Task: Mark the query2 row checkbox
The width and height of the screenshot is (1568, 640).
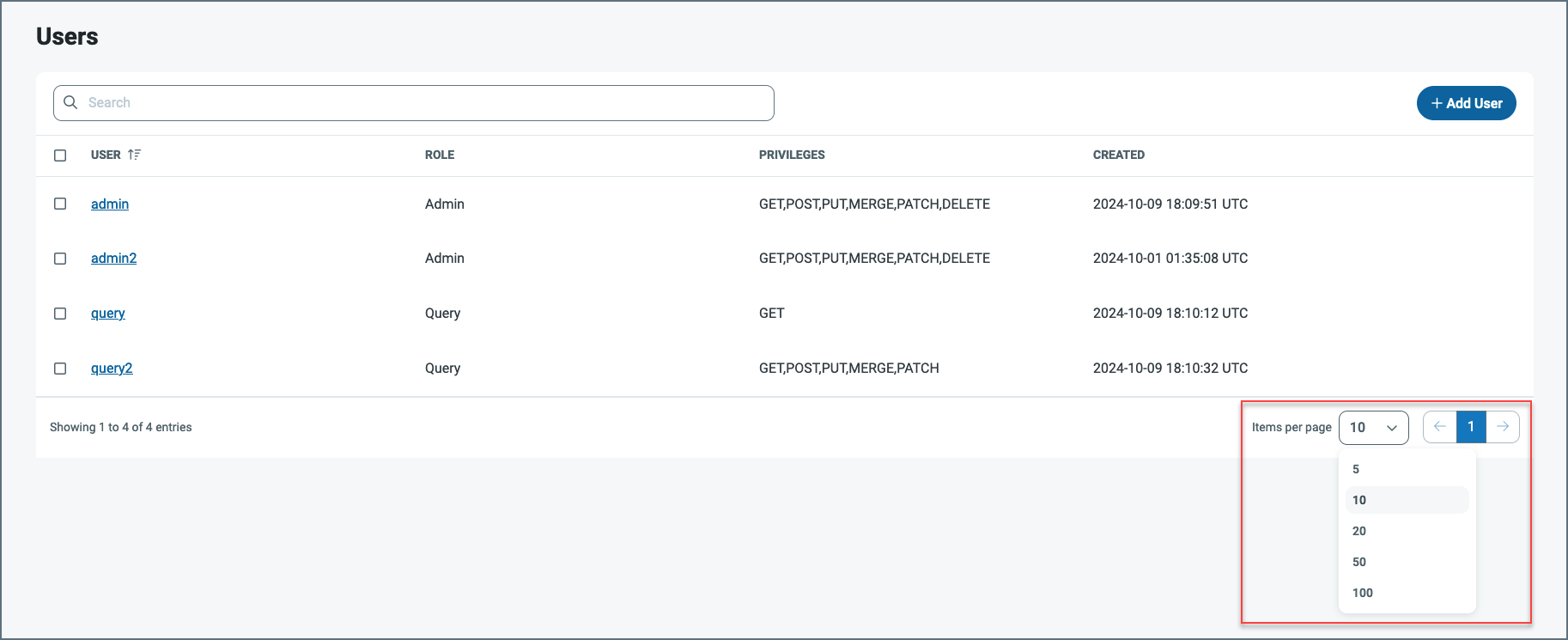Action: [x=60, y=369]
